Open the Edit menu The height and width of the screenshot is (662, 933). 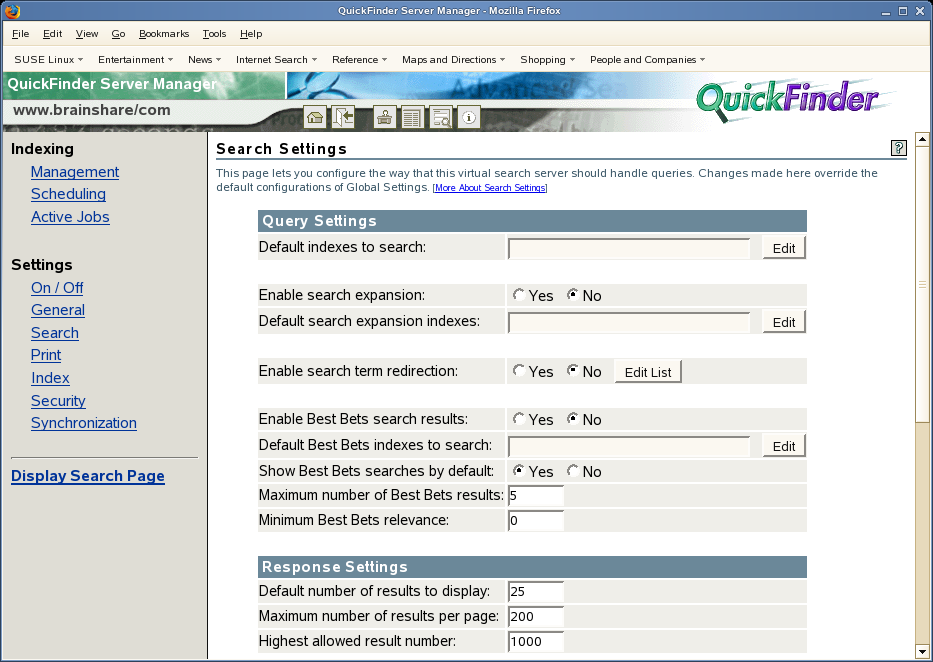[52, 34]
